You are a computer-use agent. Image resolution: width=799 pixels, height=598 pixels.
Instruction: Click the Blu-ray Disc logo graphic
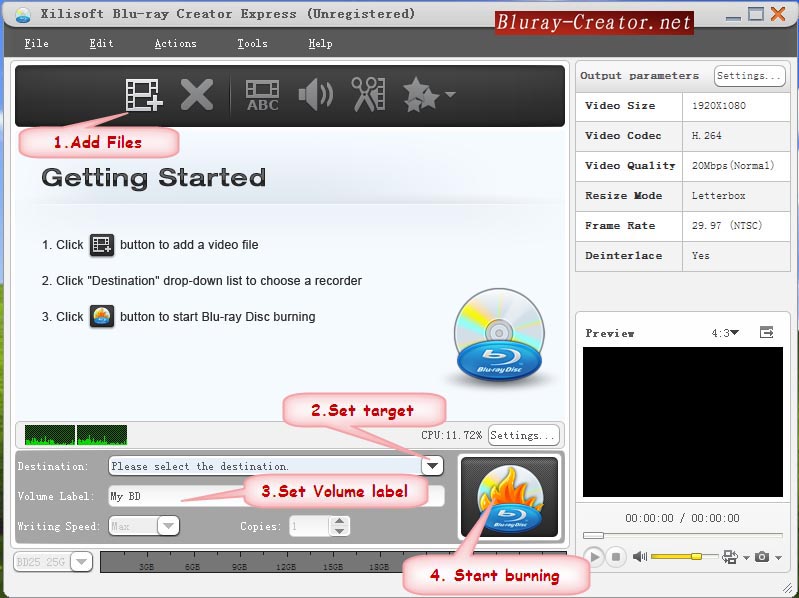[x=499, y=336]
